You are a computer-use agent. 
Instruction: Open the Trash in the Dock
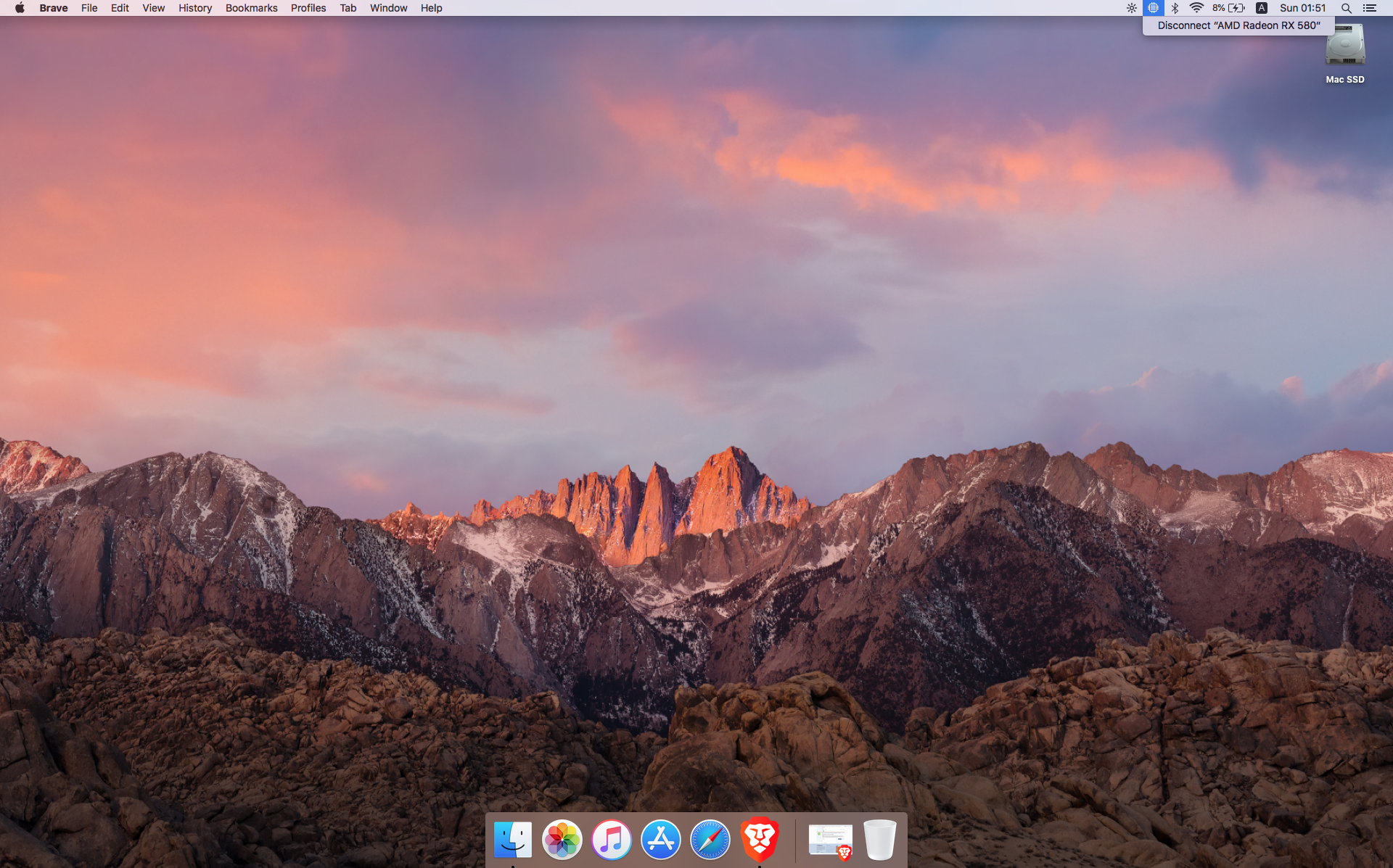click(x=880, y=840)
